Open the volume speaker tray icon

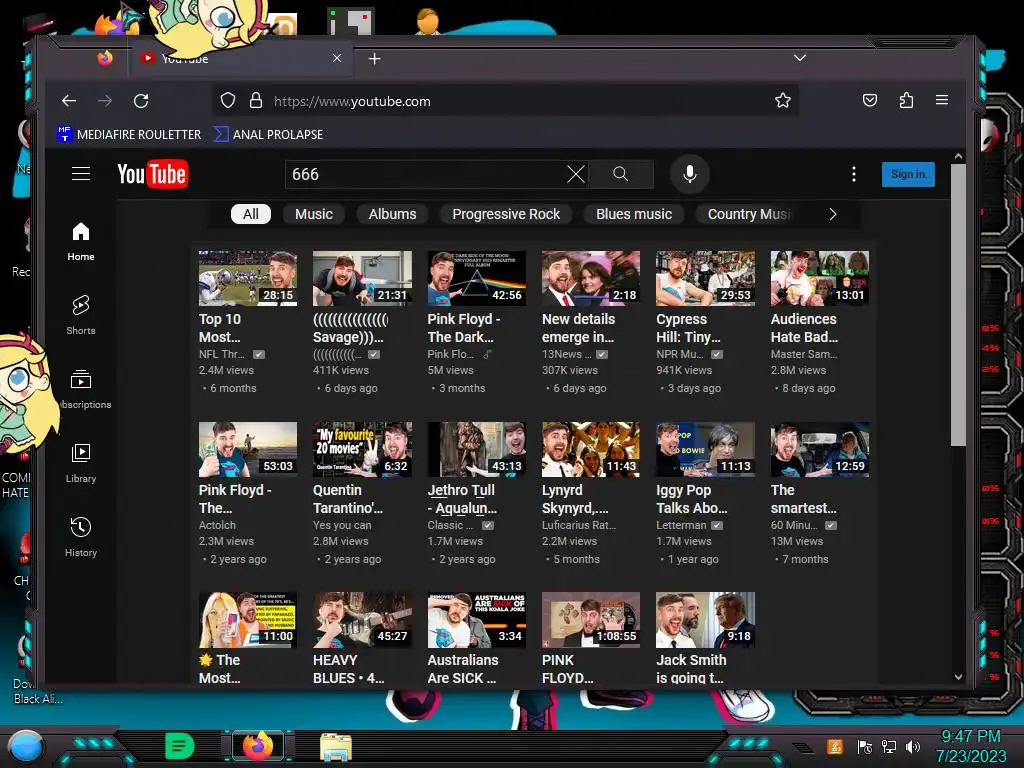pos(913,746)
